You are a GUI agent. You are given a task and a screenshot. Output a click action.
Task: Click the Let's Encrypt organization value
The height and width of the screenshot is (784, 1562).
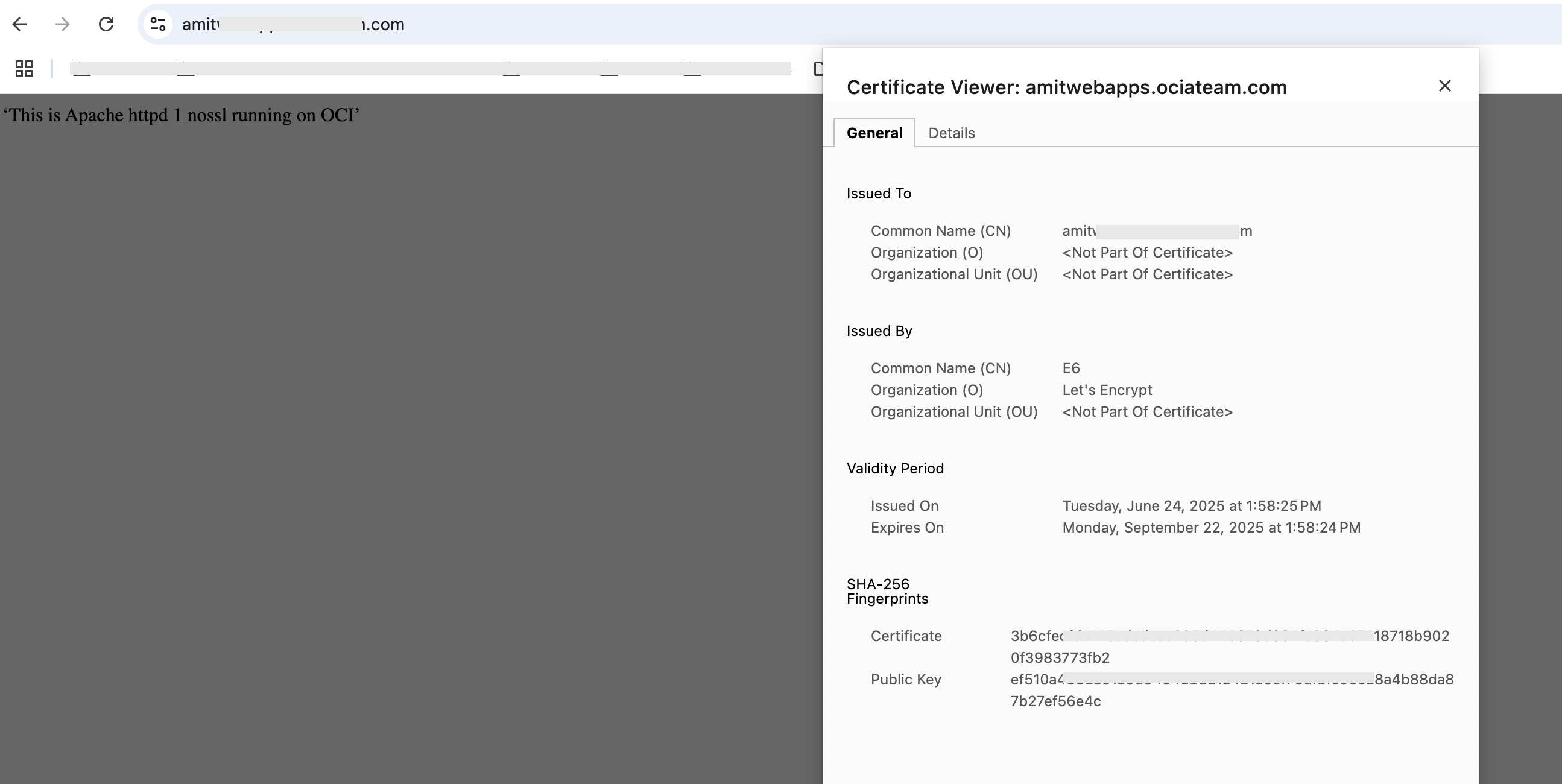coord(1107,390)
